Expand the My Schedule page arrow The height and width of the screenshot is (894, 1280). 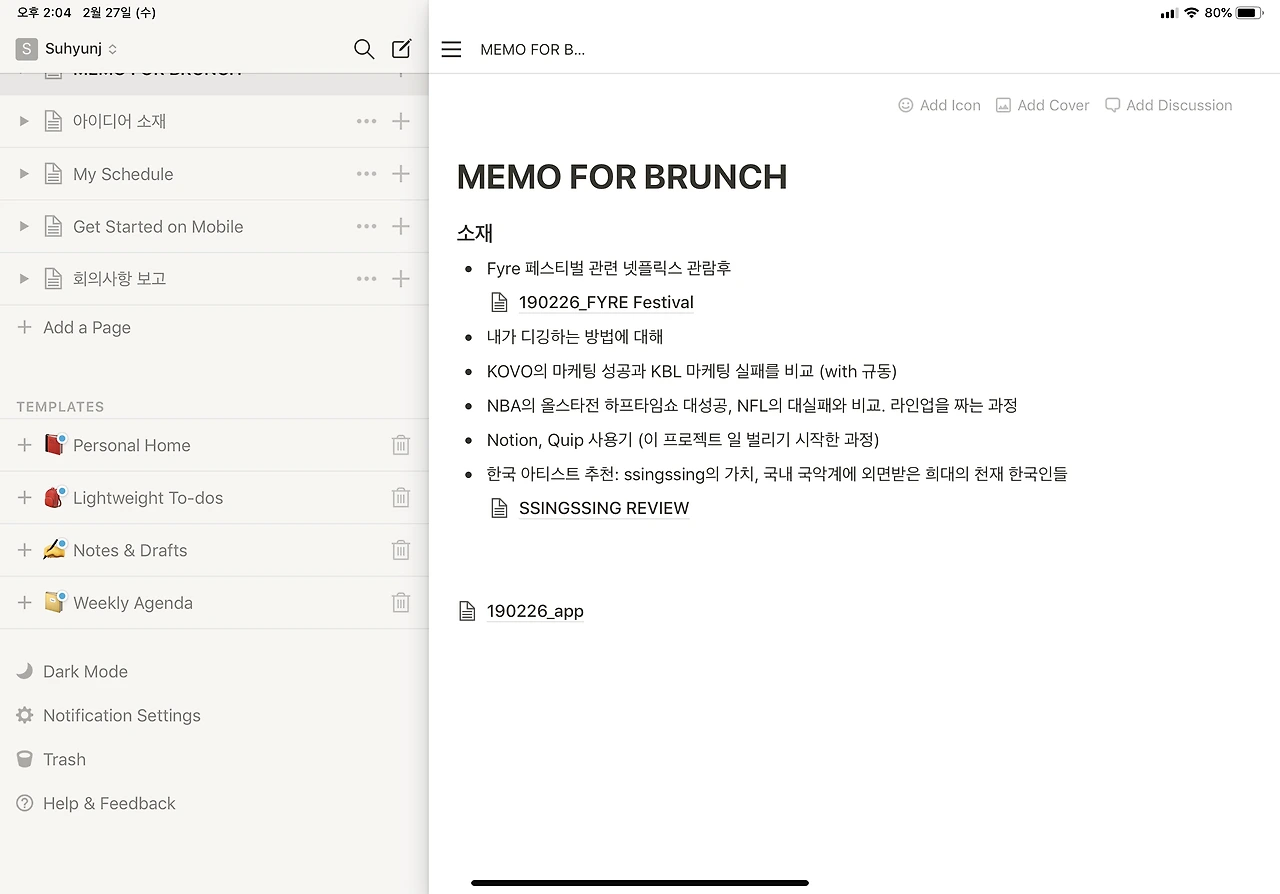click(x=24, y=174)
